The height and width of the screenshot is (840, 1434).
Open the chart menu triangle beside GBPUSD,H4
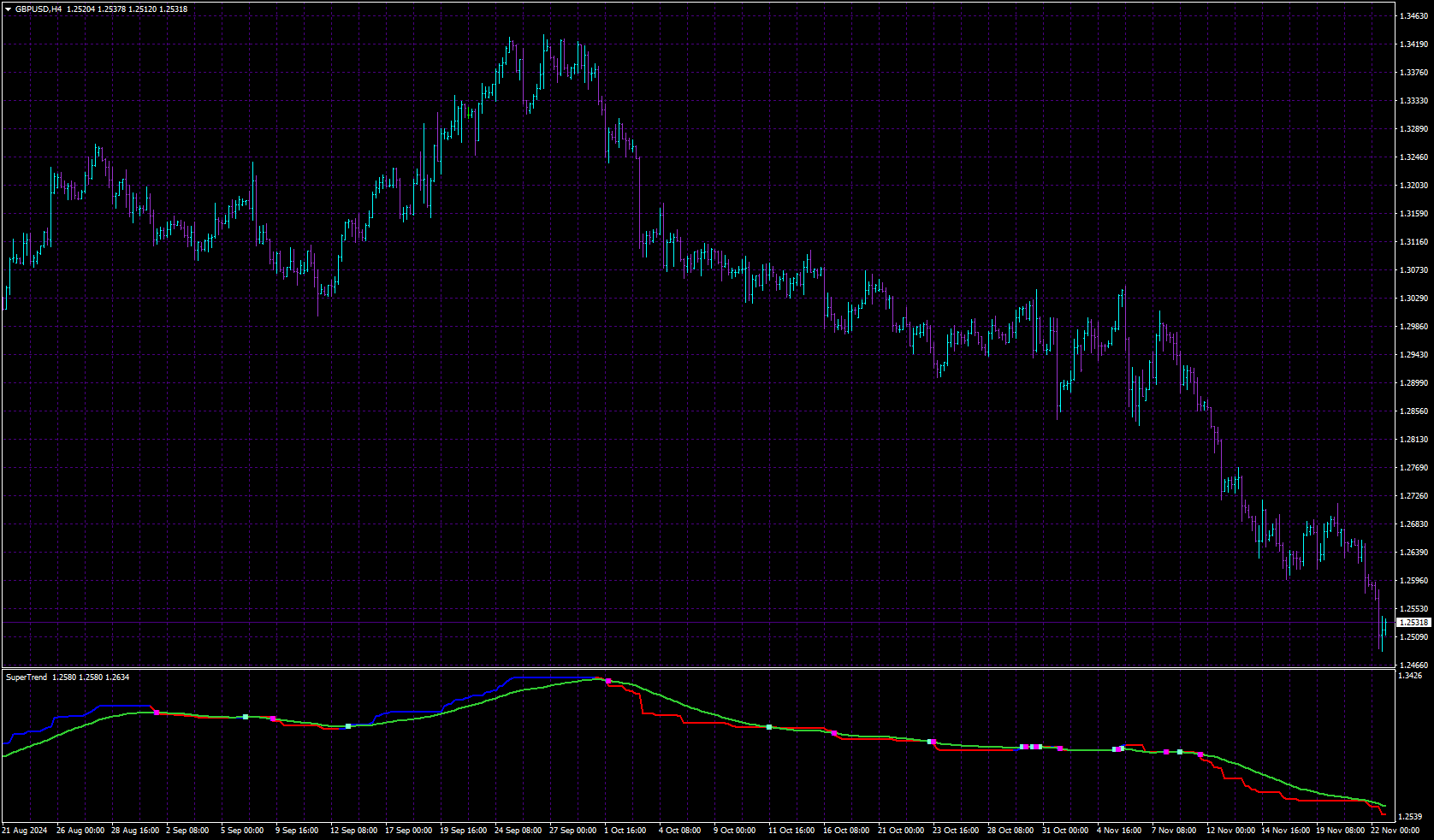tap(9, 9)
